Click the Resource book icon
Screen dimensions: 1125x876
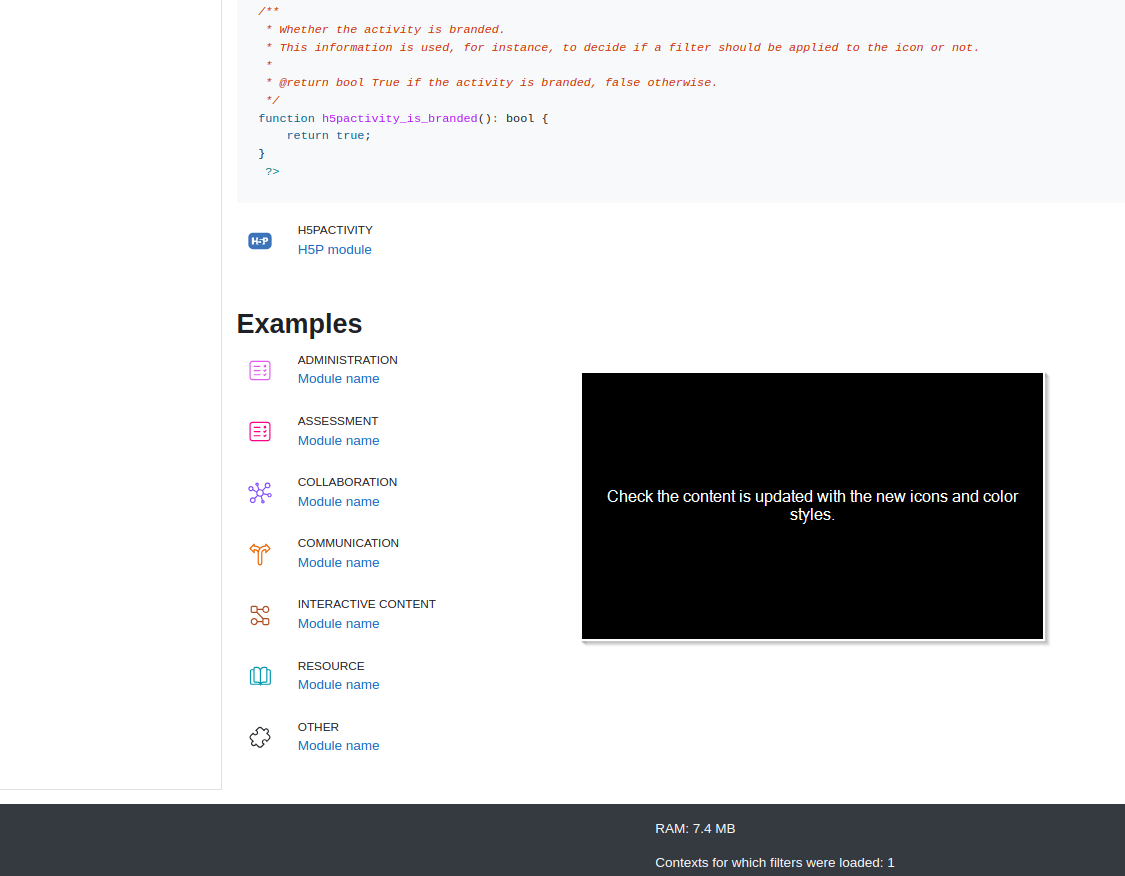tap(260, 676)
